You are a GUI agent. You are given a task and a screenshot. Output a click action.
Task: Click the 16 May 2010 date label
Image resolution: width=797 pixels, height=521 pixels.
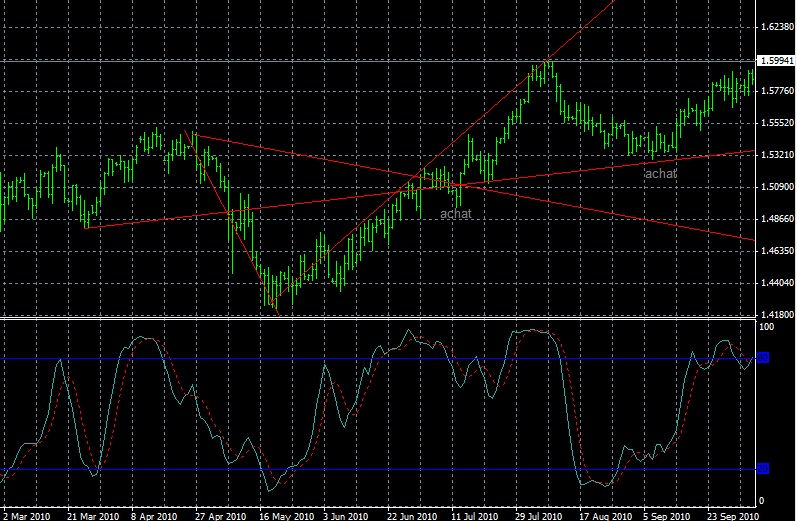pos(287,516)
